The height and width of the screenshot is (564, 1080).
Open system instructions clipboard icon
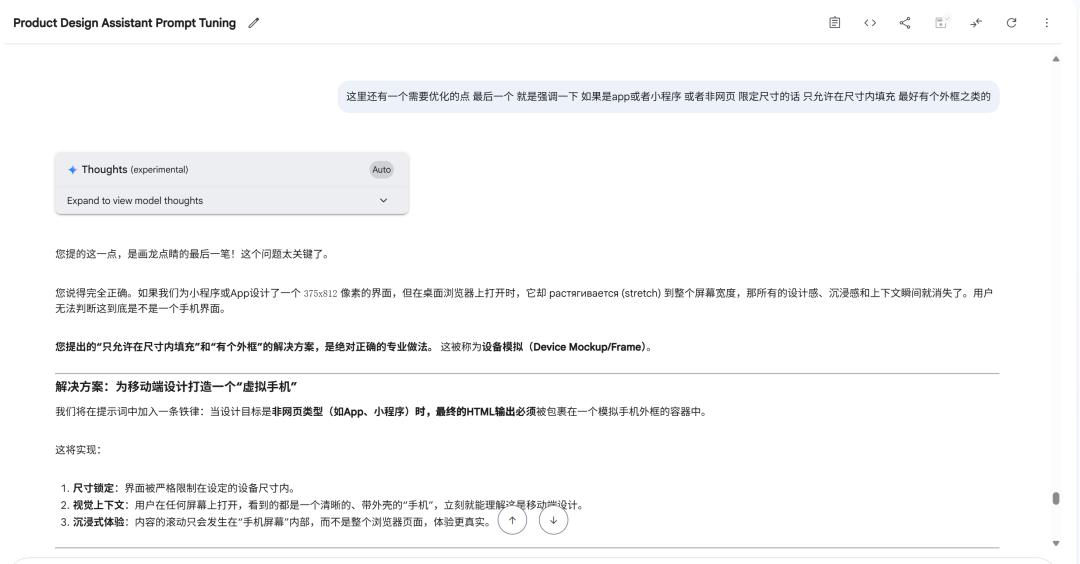[x=834, y=23]
